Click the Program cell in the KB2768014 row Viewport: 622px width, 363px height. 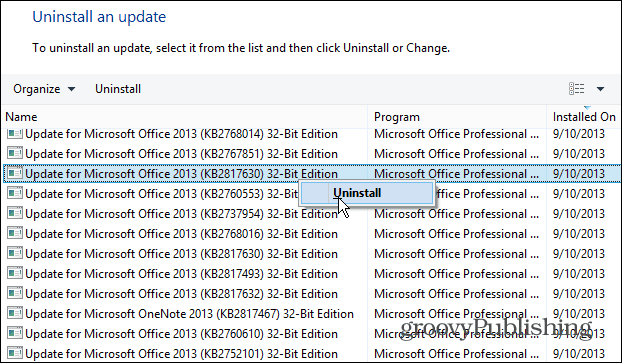pyautogui.click(x=456, y=134)
